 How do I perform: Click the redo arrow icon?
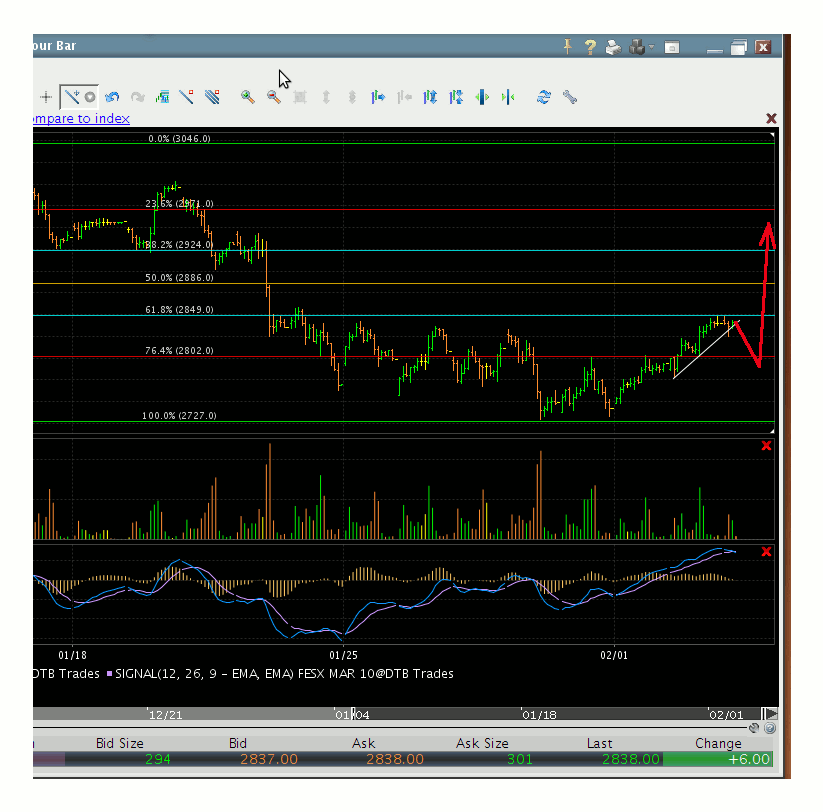pos(138,97)
